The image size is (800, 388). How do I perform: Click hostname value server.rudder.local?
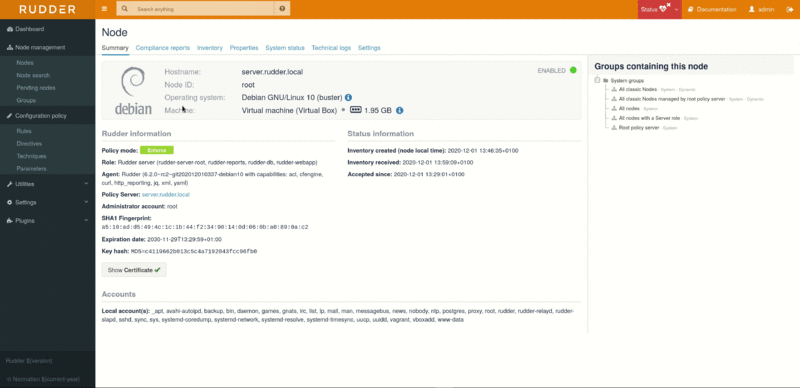pos(272,72)
